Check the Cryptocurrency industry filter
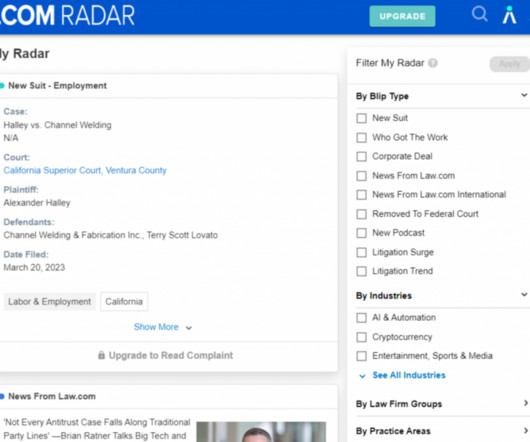 (x=361, y=337)
